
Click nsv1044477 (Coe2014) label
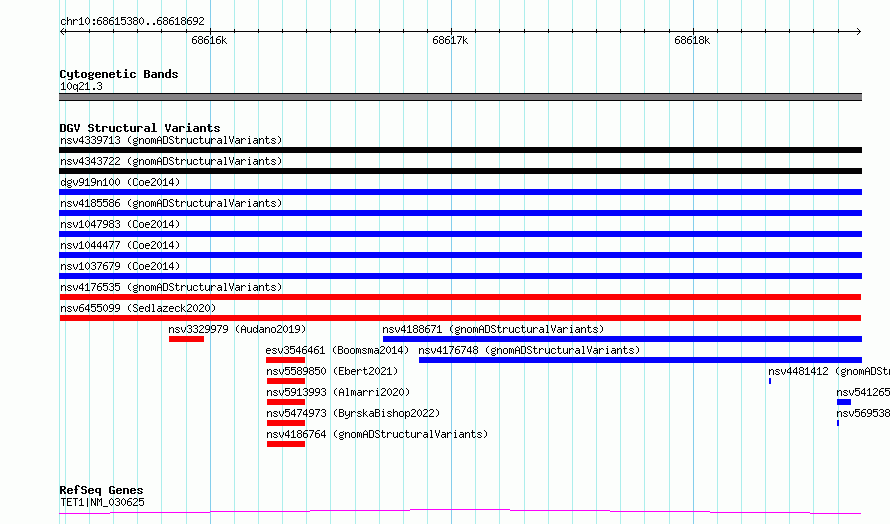coord(120,245)
